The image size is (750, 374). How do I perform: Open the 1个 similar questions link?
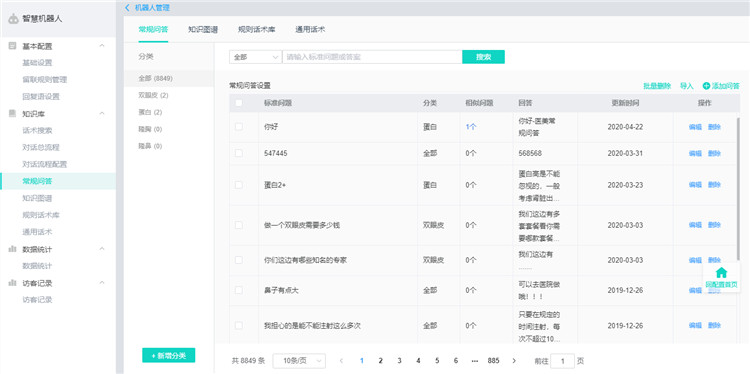tap(471, 127)
